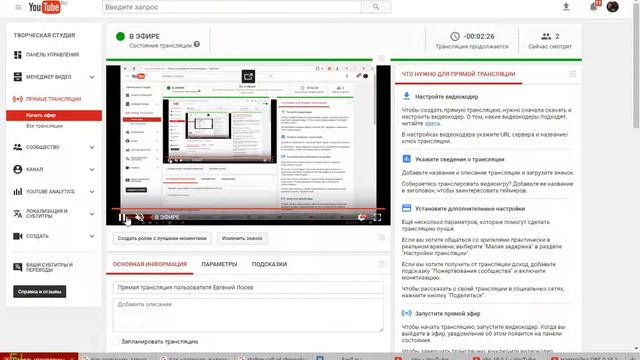This screenshot has width=640, height=360.
Task: Open the account avatar menu
Action: (613, 7)
